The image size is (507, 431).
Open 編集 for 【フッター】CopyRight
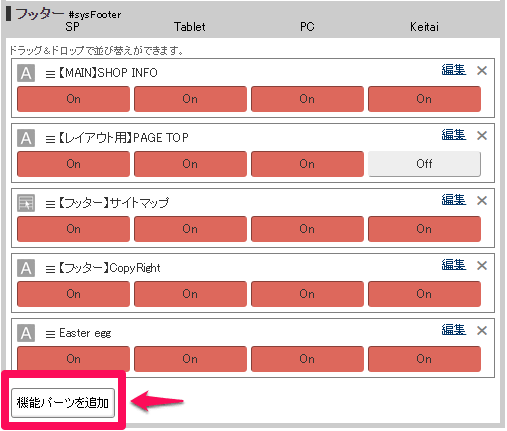(453, 265)
